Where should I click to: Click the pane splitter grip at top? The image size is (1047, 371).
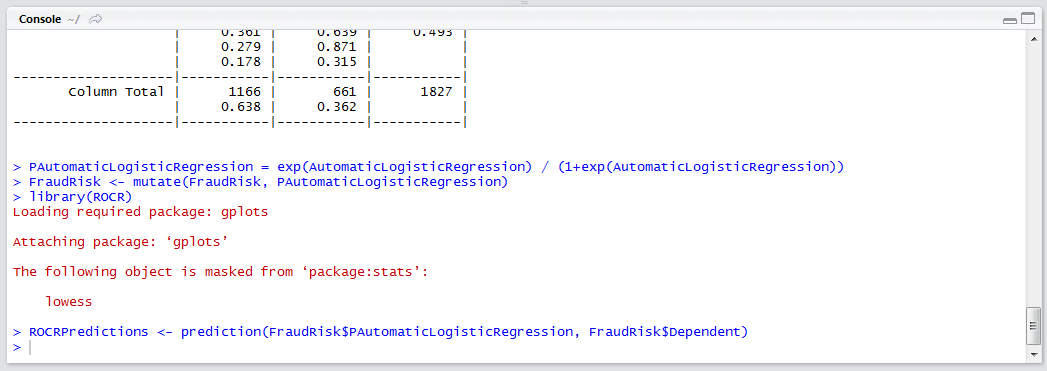(x=524, y=3)
